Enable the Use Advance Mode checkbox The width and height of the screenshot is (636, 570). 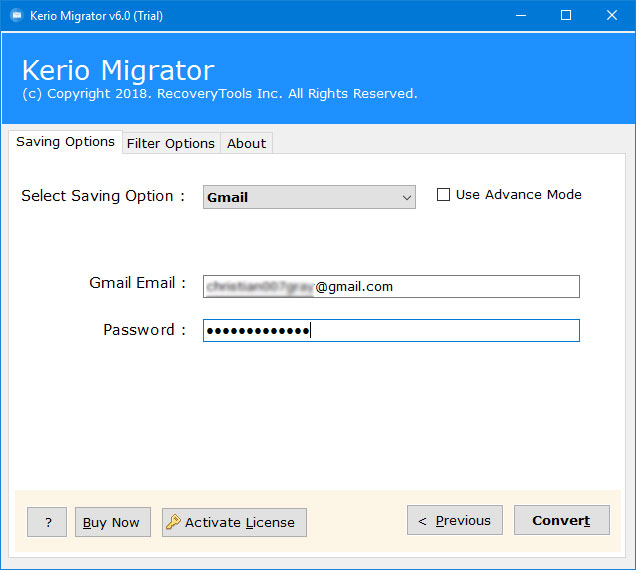[443, 195]
